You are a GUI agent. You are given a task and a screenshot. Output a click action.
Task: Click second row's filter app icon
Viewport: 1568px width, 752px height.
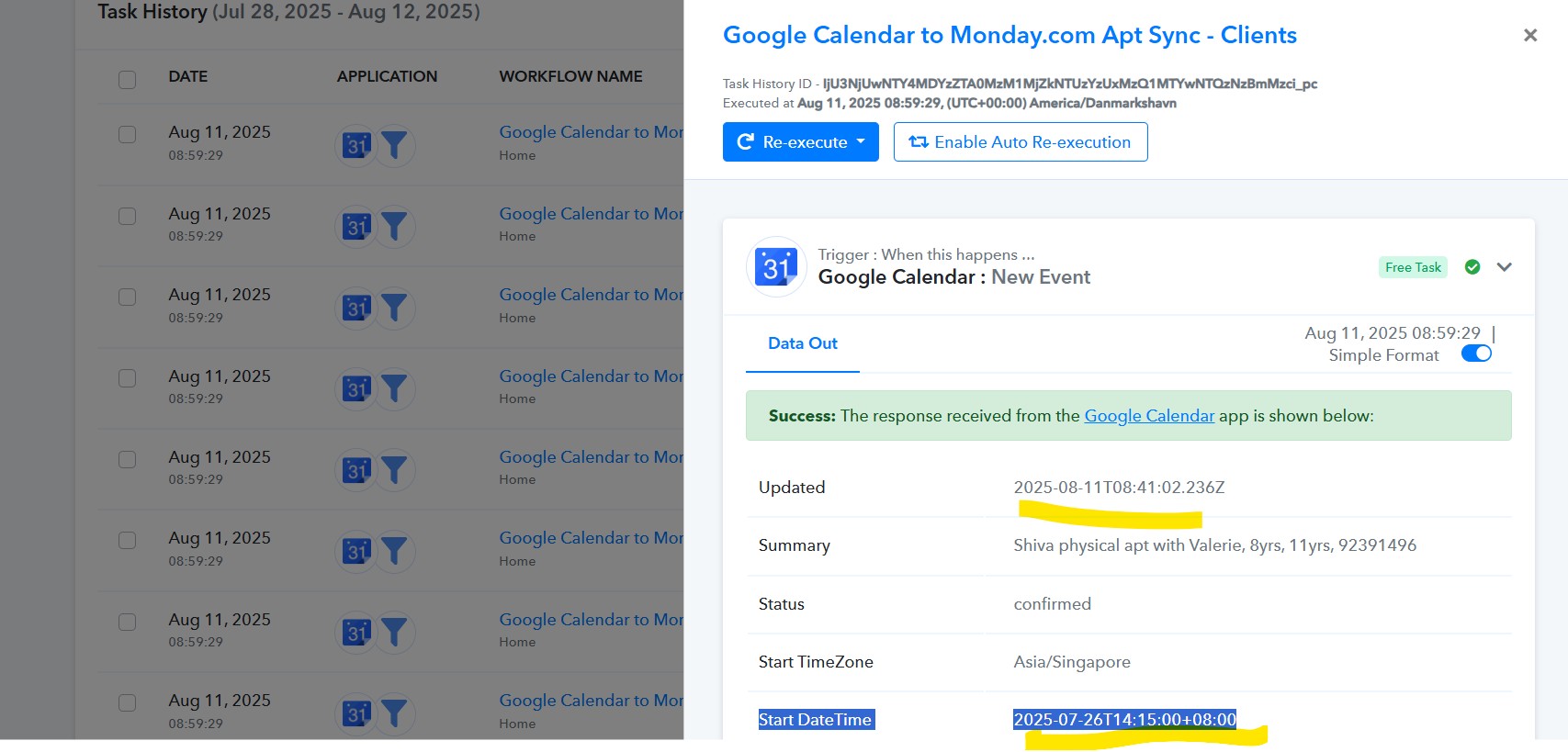[394, 226]
